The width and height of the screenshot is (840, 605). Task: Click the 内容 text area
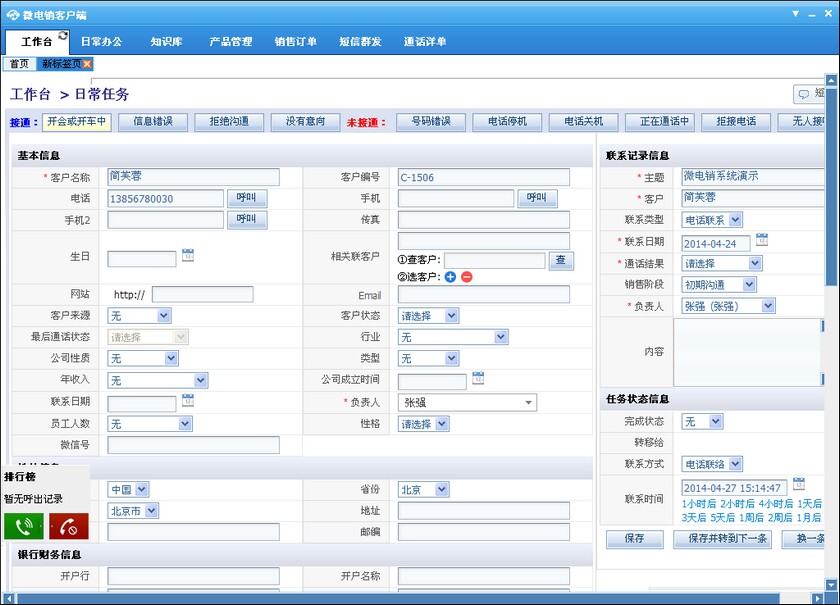[748, 352]
